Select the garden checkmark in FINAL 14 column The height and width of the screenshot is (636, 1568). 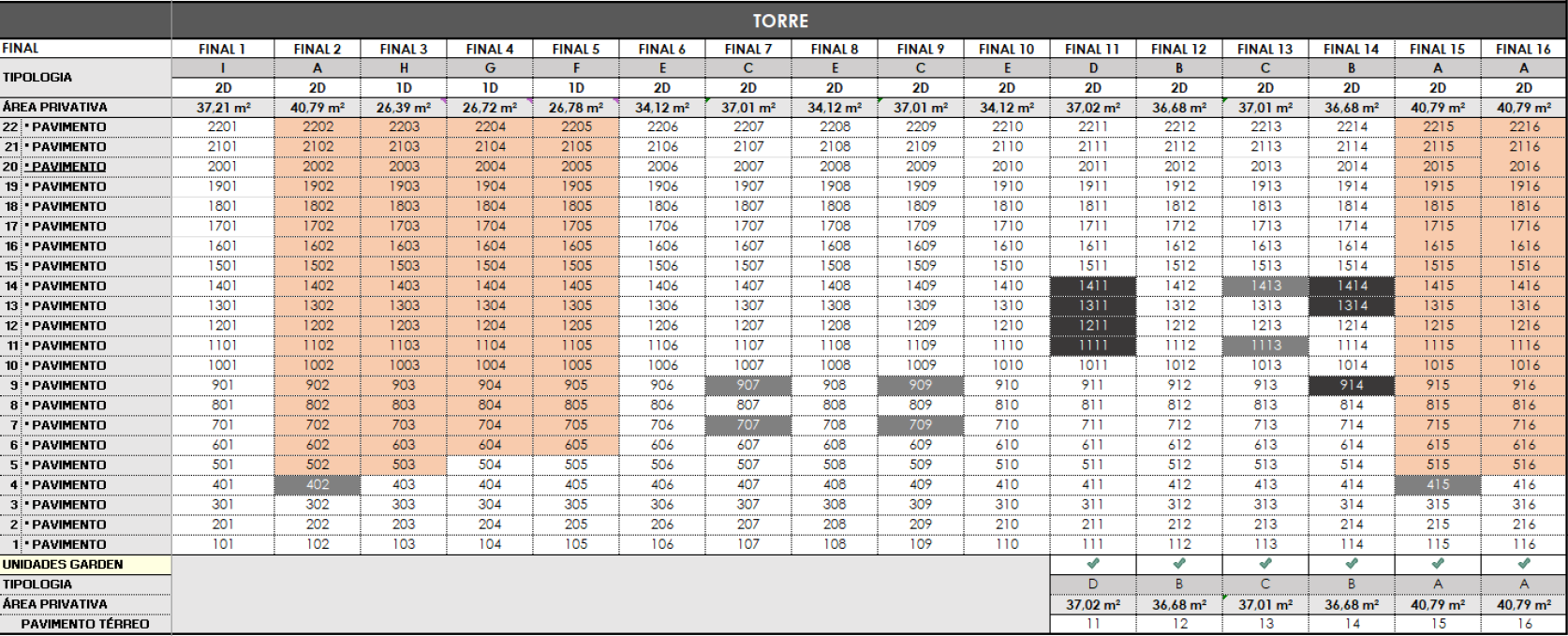pos(1351,564)
